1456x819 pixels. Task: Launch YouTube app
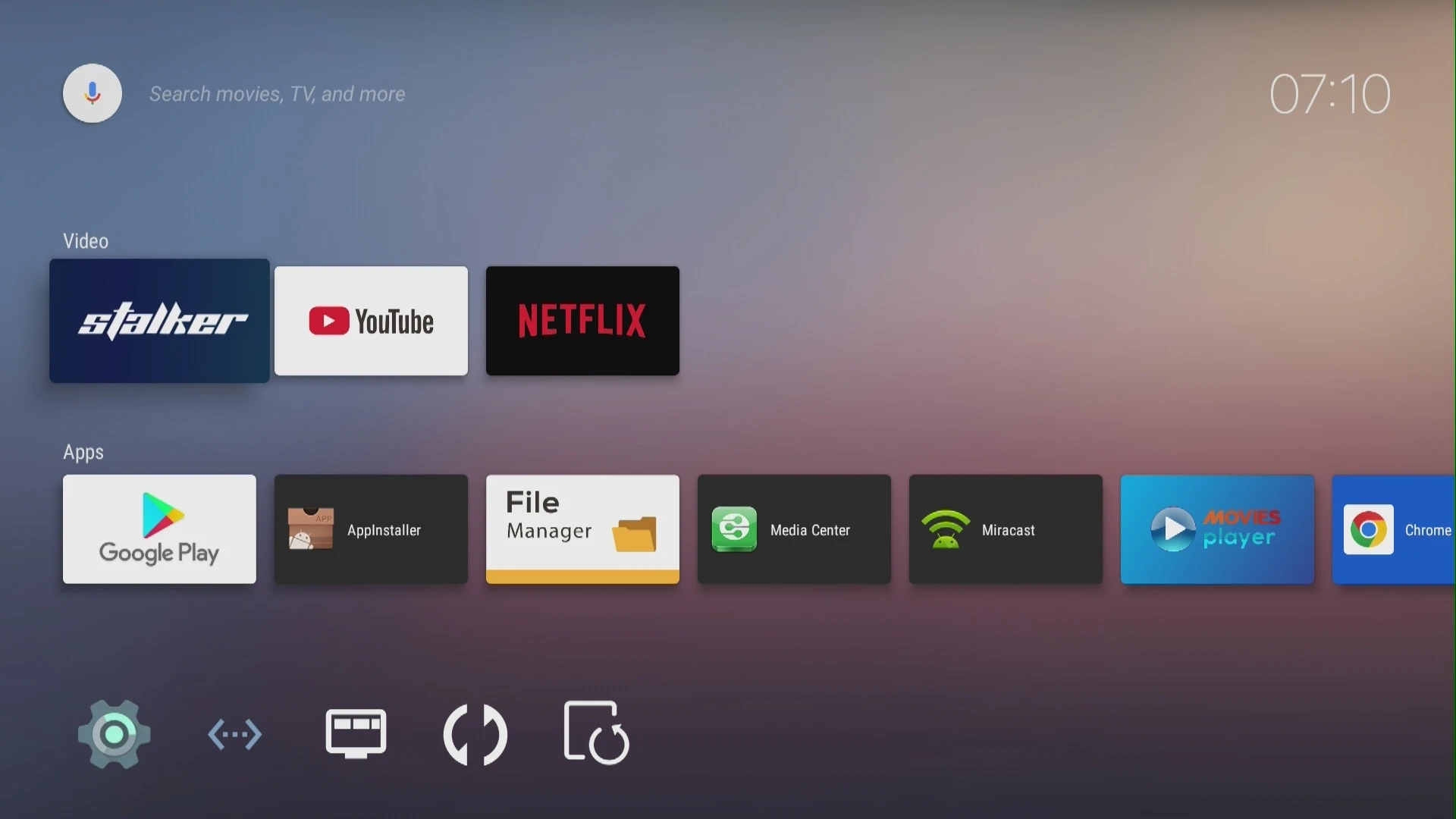click(x=371, y=321)
